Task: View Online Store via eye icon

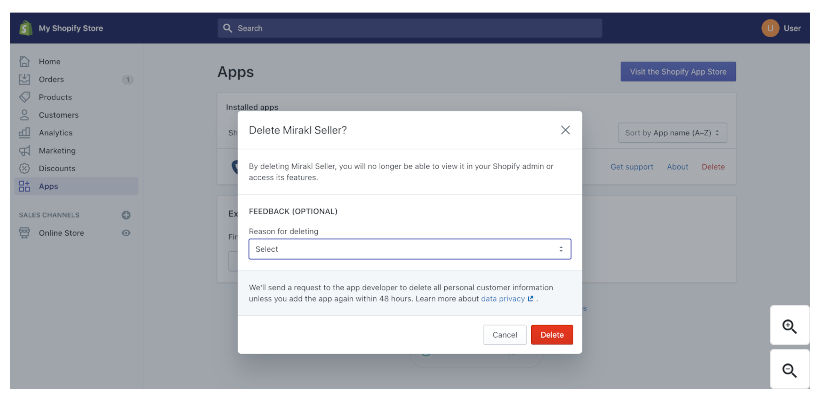Action: 126,233
